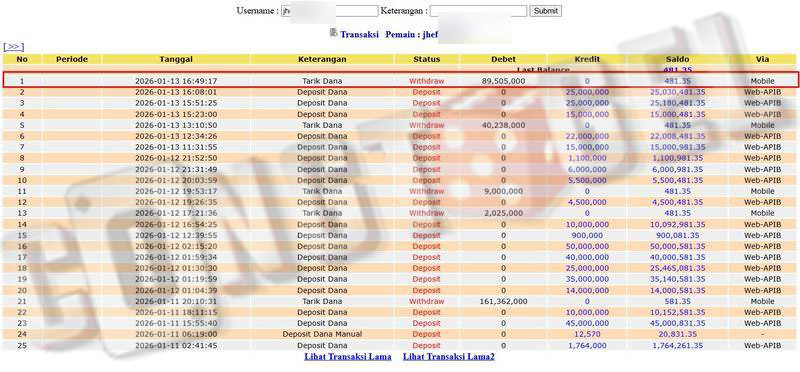800x372 pixels.
Task: Click the Kredit column header
Action: [x=587, y=59]
